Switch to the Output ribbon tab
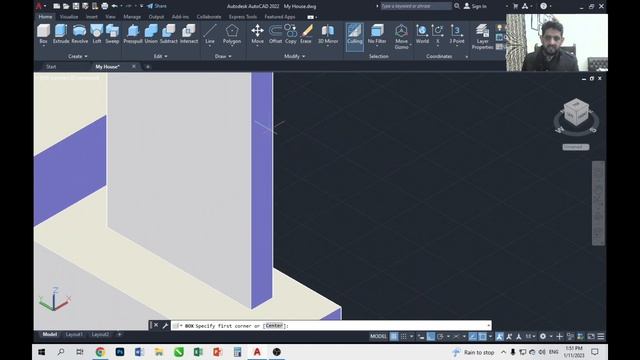 click(x=156, y=17)
